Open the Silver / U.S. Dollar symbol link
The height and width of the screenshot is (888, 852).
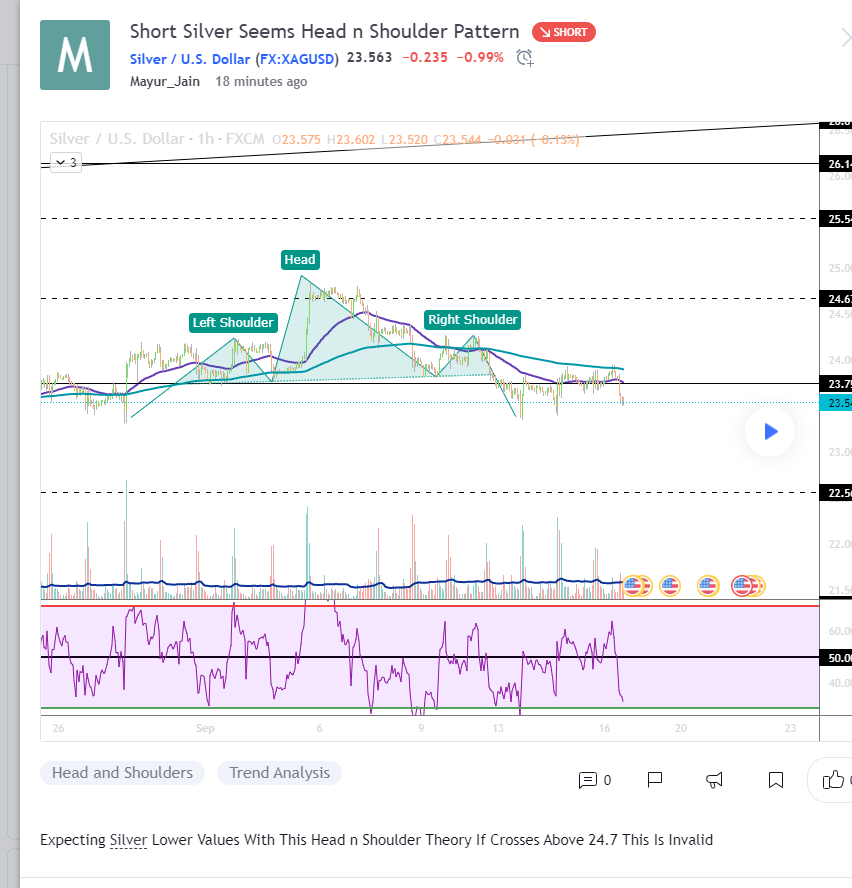[x=190, y=59]
